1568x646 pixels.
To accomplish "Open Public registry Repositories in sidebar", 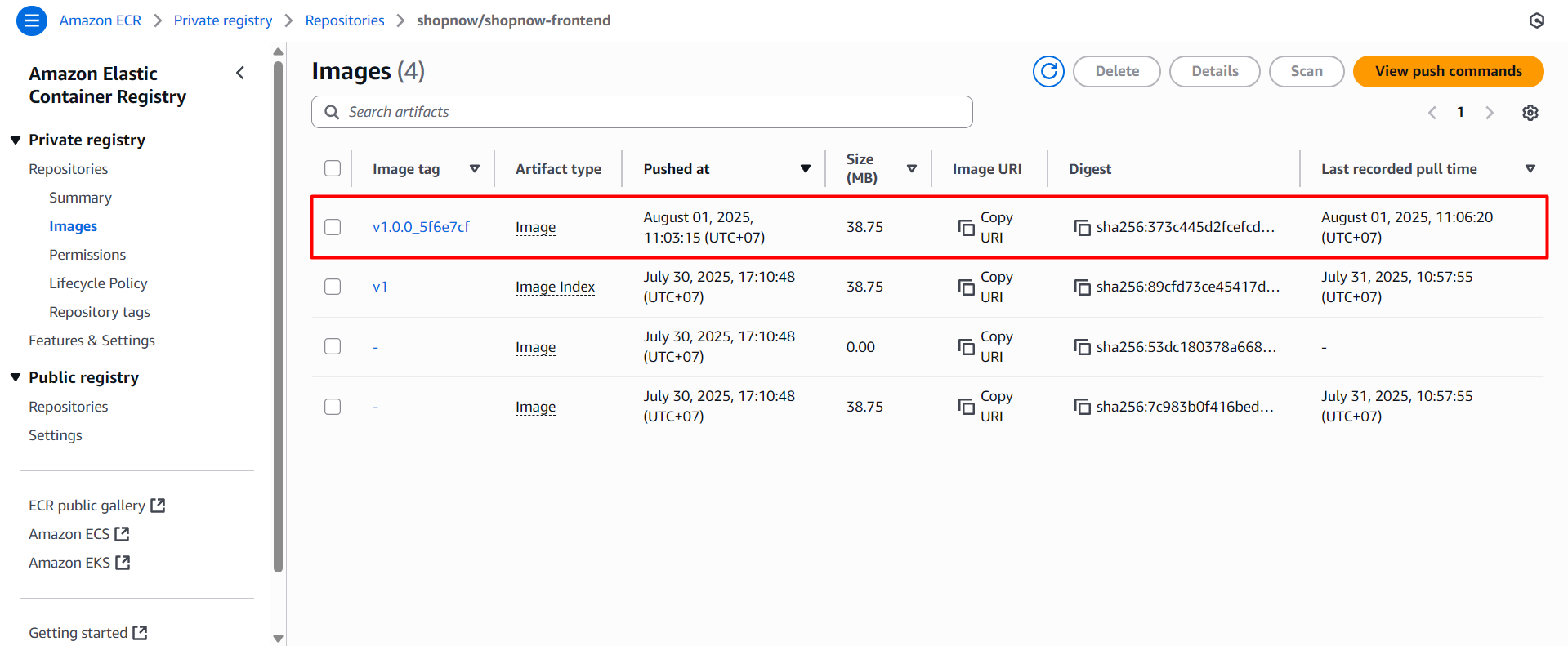I will (69, 407).
